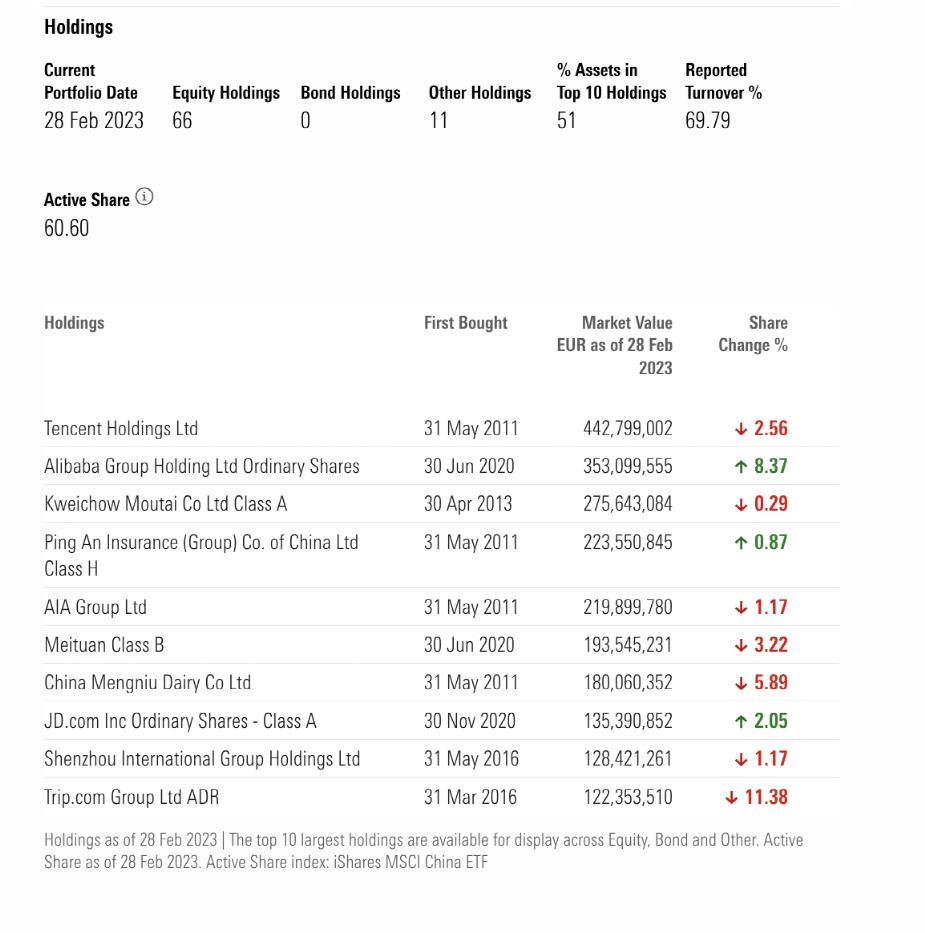
Task: Open AIA Group Ltd holding
Action: coord(95,607)
